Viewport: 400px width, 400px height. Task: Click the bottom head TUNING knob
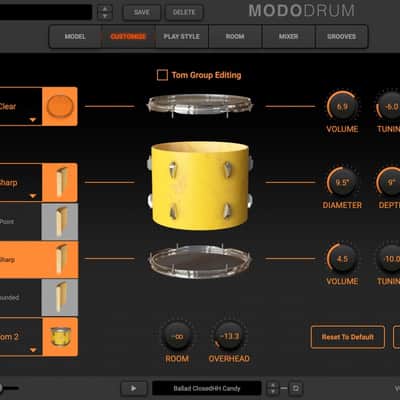click(389, 259)
